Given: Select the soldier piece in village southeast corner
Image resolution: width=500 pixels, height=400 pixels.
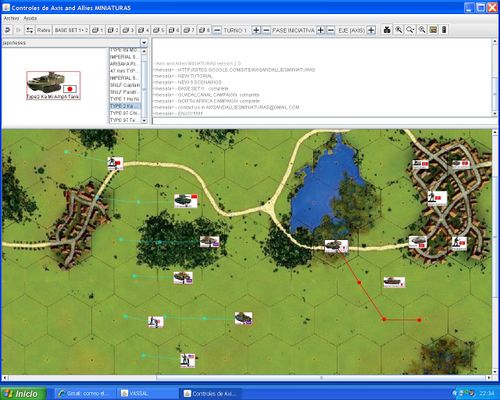Looking at the screenshot, I should click(x=459, y=243).
